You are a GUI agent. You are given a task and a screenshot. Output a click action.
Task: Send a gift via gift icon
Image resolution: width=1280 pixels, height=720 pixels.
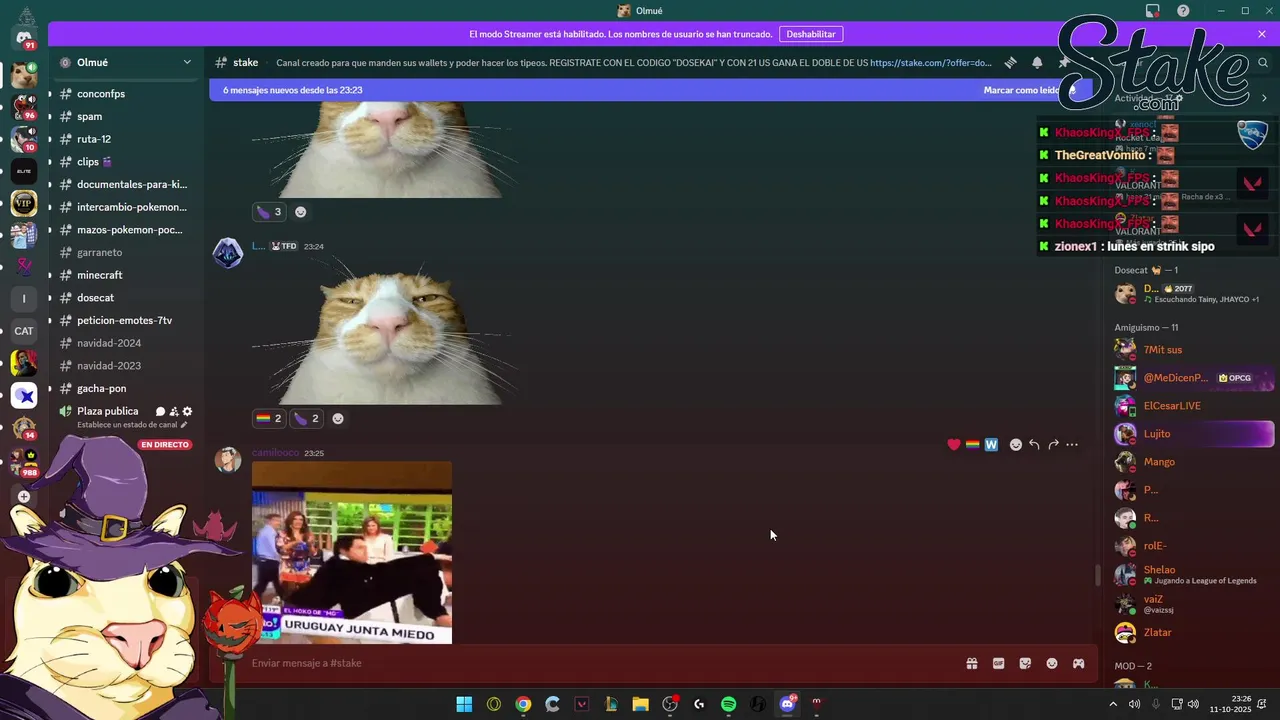(x=971, y=663)
